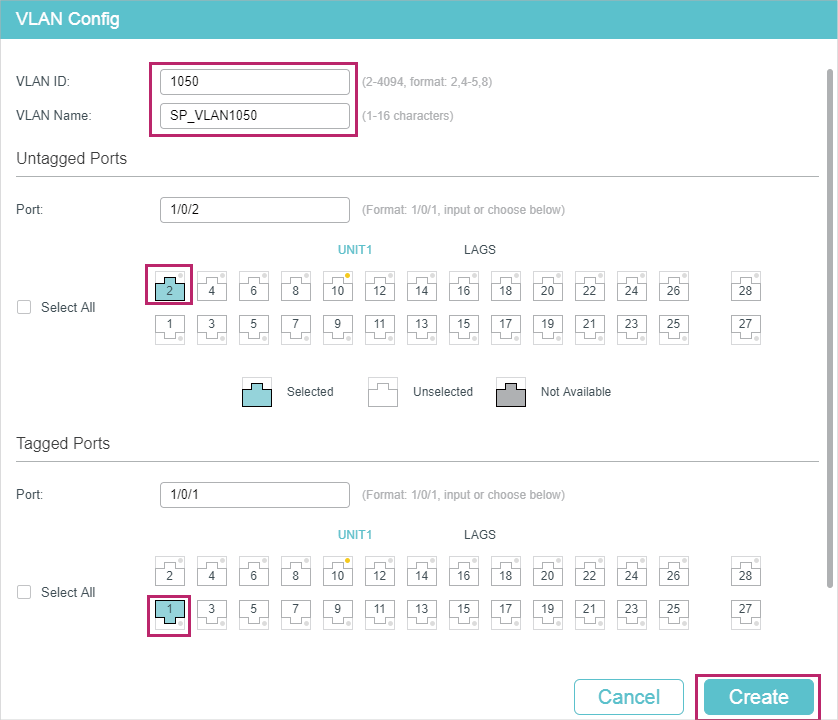Select port 24 icon in Tagged Ports
The image size is (838, 720).
(632, 571)
